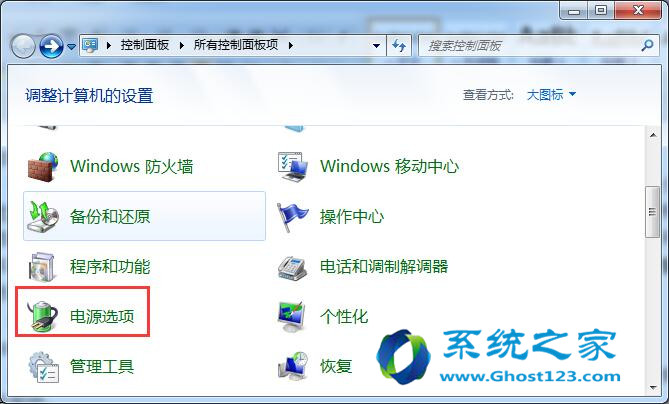The height and width of the screenshot is (404, 669).
Task: Click the 备份和还原 disc icon
Action: (x=43, y=217)
